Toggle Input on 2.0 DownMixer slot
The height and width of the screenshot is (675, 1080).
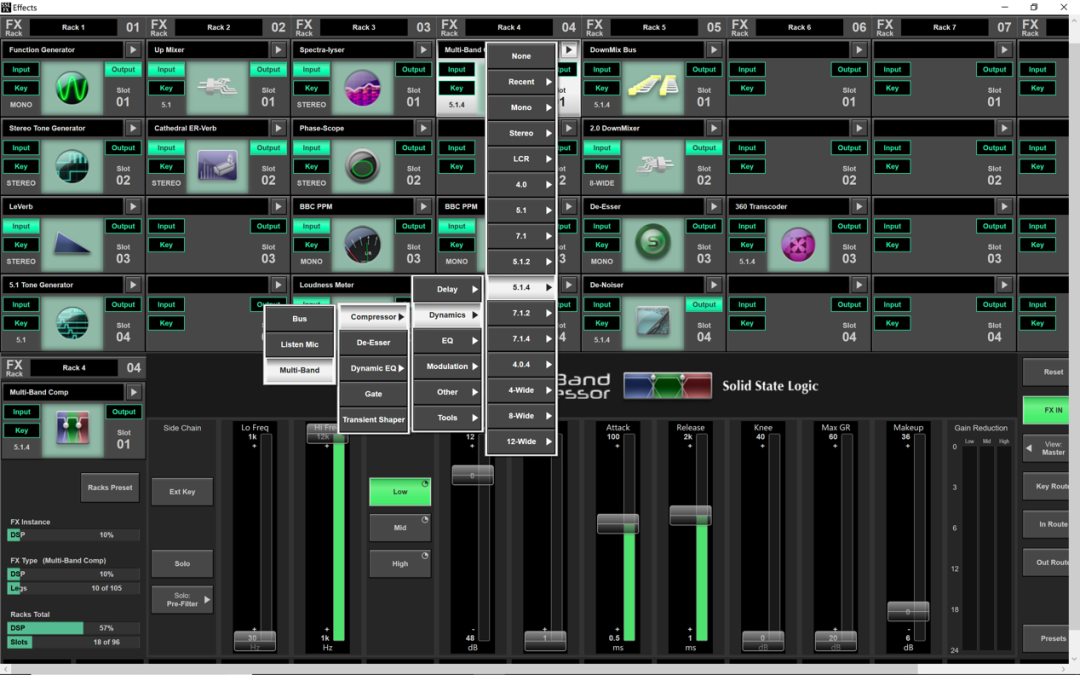602,147
